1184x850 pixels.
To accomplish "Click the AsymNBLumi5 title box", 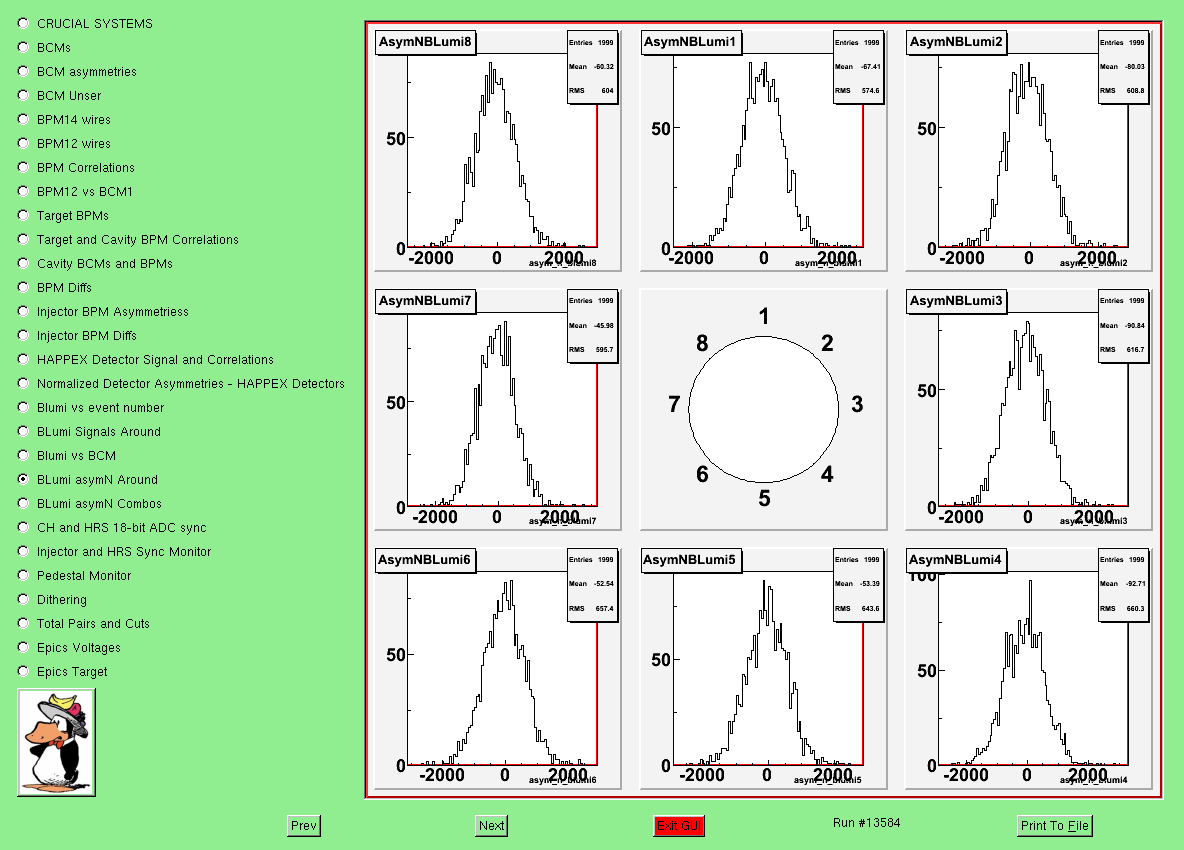I will (x=691, y=560).
